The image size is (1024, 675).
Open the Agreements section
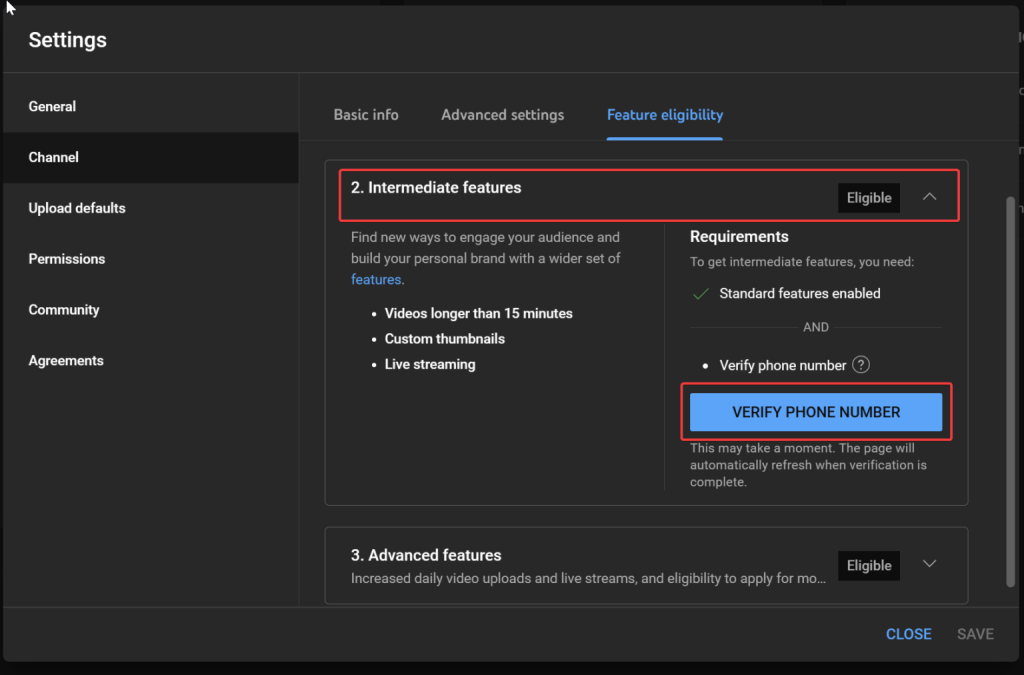pyautogui.click(x=66, y=361)
